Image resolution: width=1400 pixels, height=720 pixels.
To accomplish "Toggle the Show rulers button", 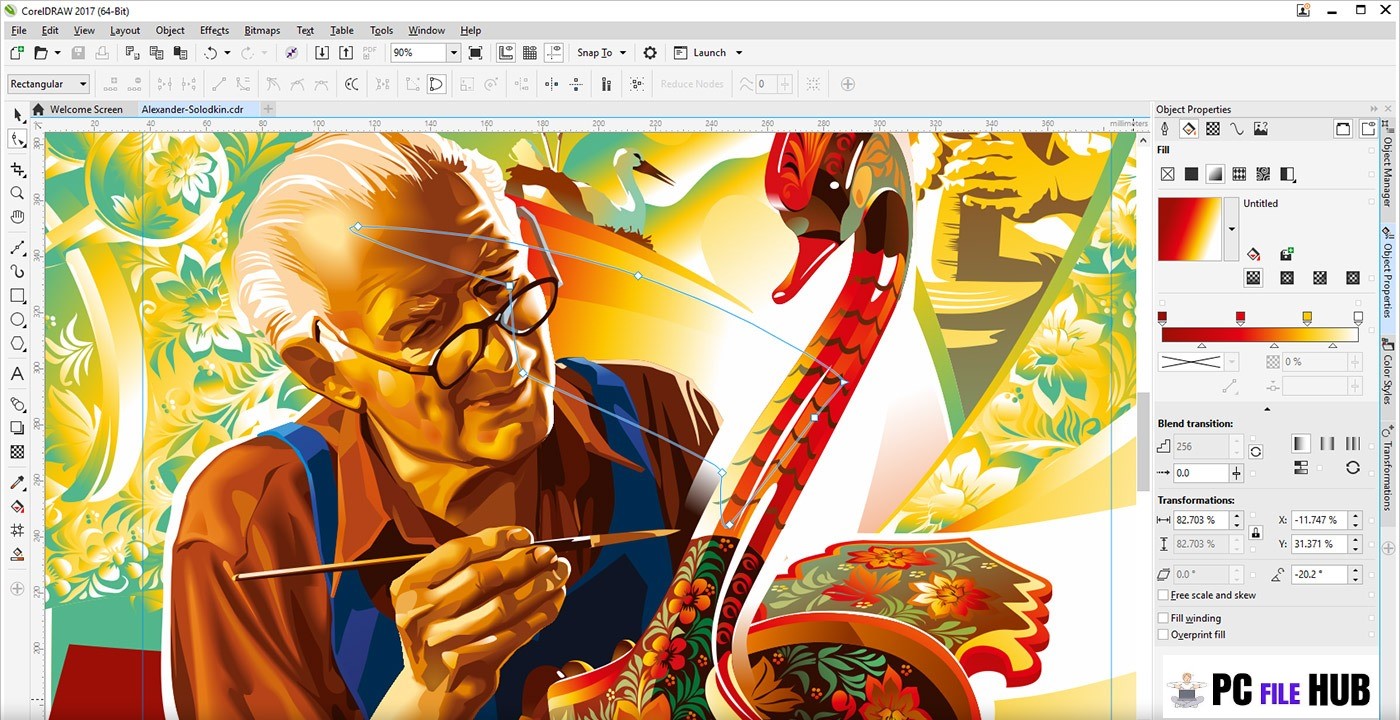I will point(506,53).
